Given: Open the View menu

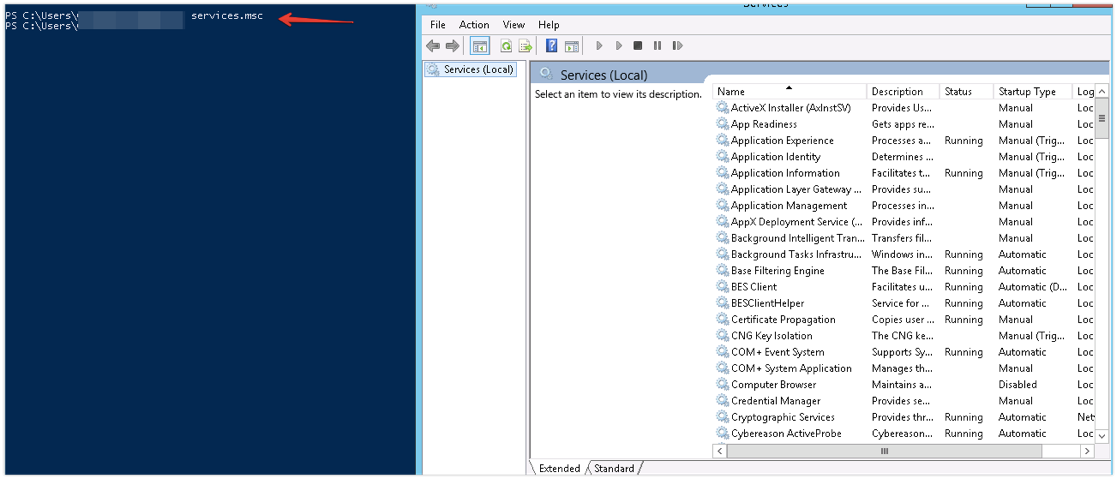Looking at the screenshot, I should (514, 24).
